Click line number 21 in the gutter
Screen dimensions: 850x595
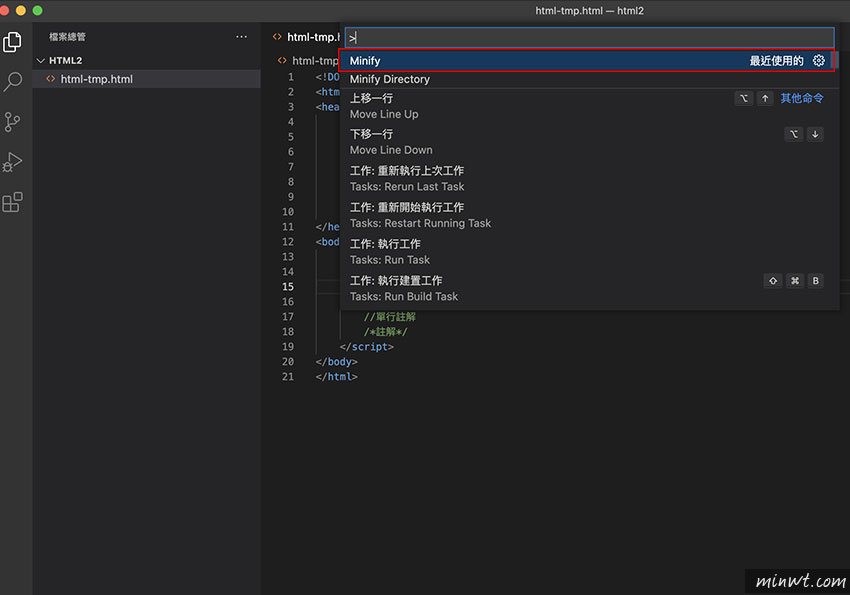(x=288, y=377)
